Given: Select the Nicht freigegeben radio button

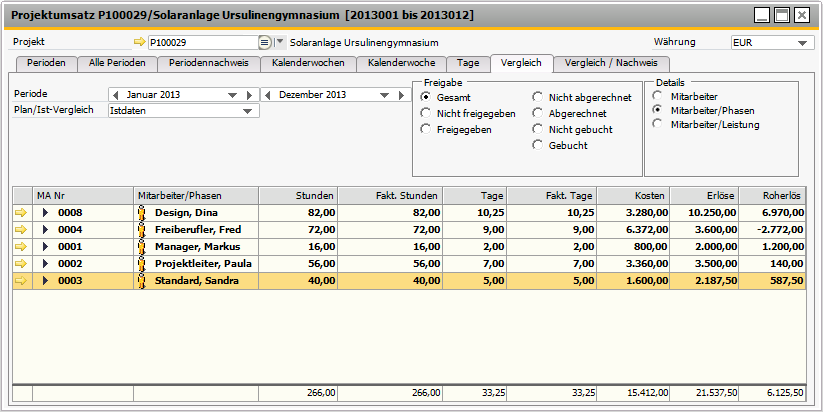Looking at the screenshot, I should click(x=425, y=113).
